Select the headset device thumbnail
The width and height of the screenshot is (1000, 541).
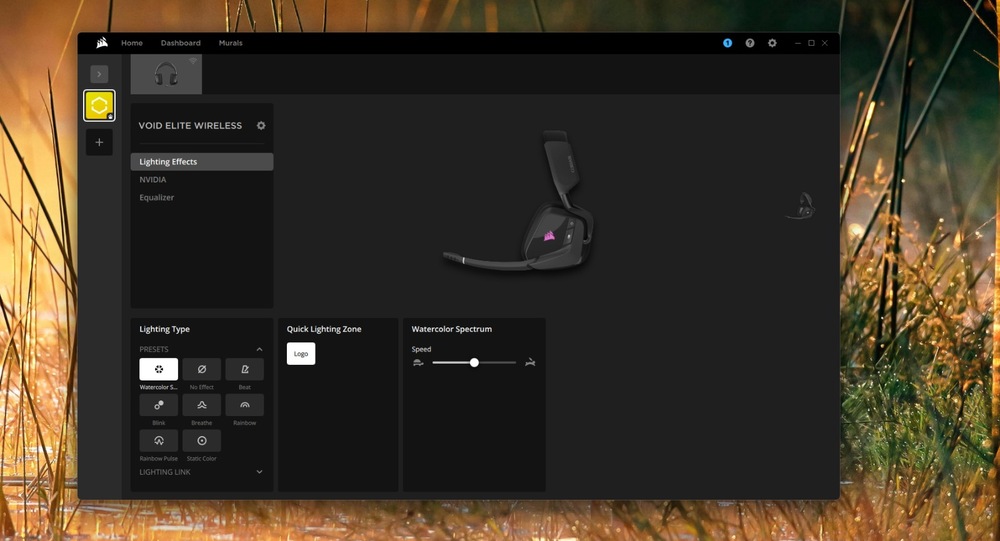click(166, 74)
